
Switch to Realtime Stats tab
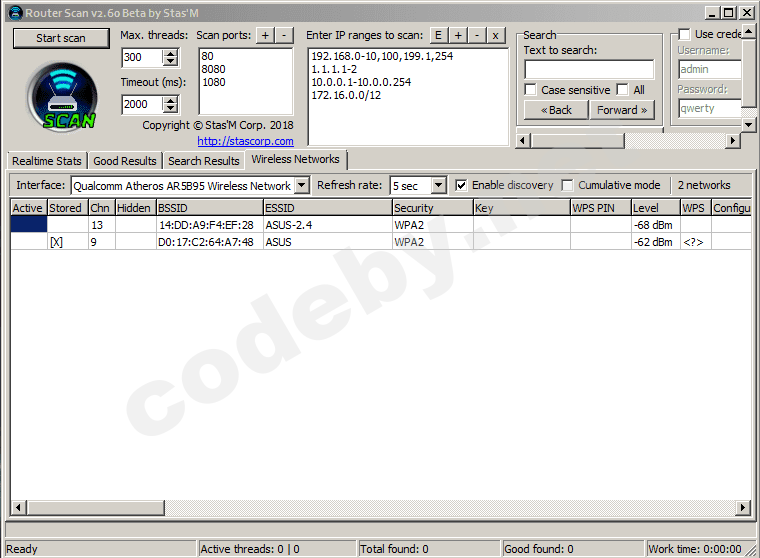pos(47,161)
